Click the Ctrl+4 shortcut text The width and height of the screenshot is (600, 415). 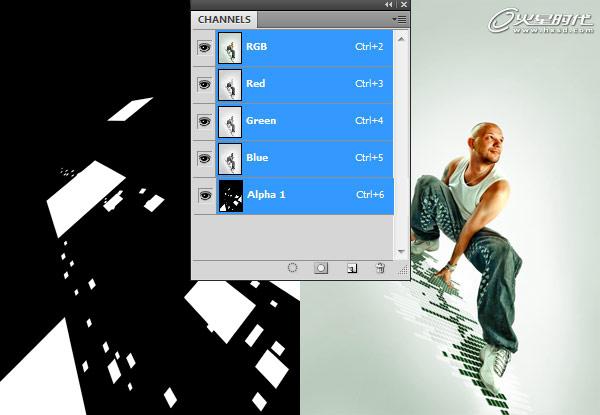coord(369,120)
